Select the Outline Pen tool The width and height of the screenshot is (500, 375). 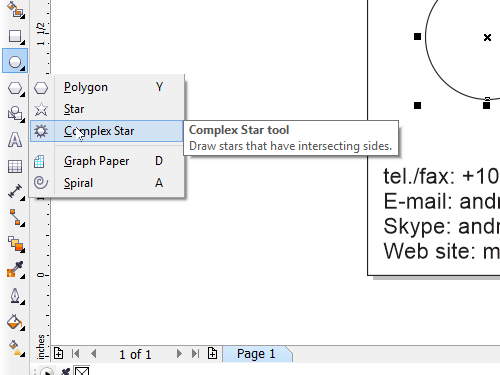point(15,295)
